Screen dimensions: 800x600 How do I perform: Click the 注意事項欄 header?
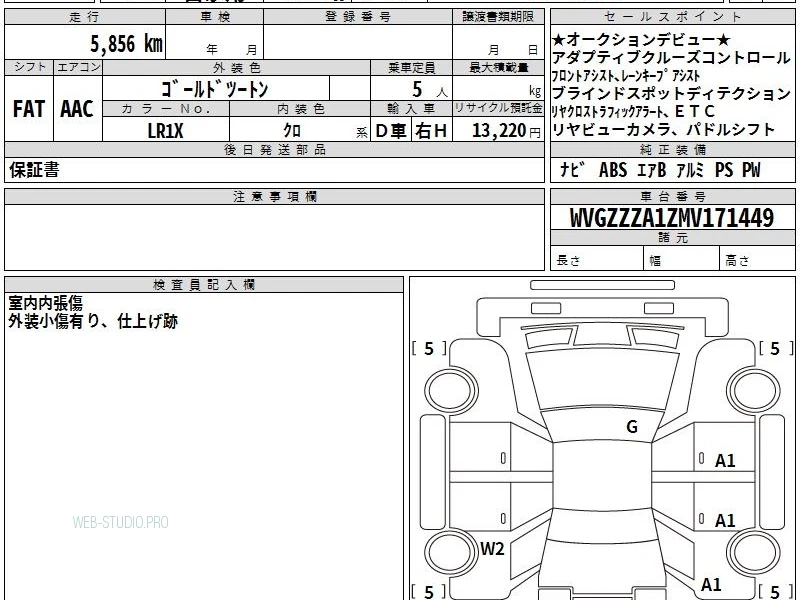point(274,196)
